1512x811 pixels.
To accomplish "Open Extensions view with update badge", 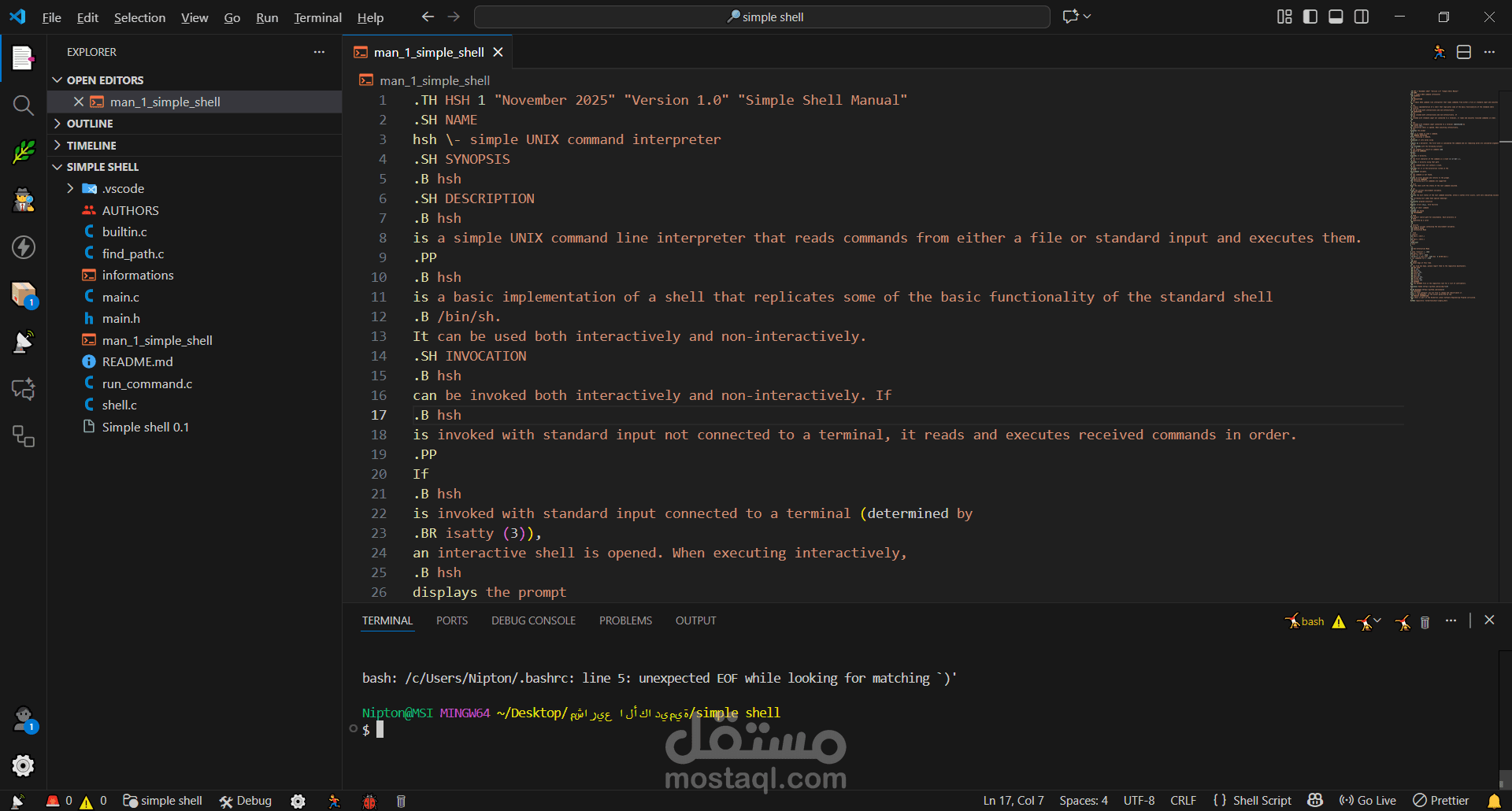I will [x=23, y=294].
